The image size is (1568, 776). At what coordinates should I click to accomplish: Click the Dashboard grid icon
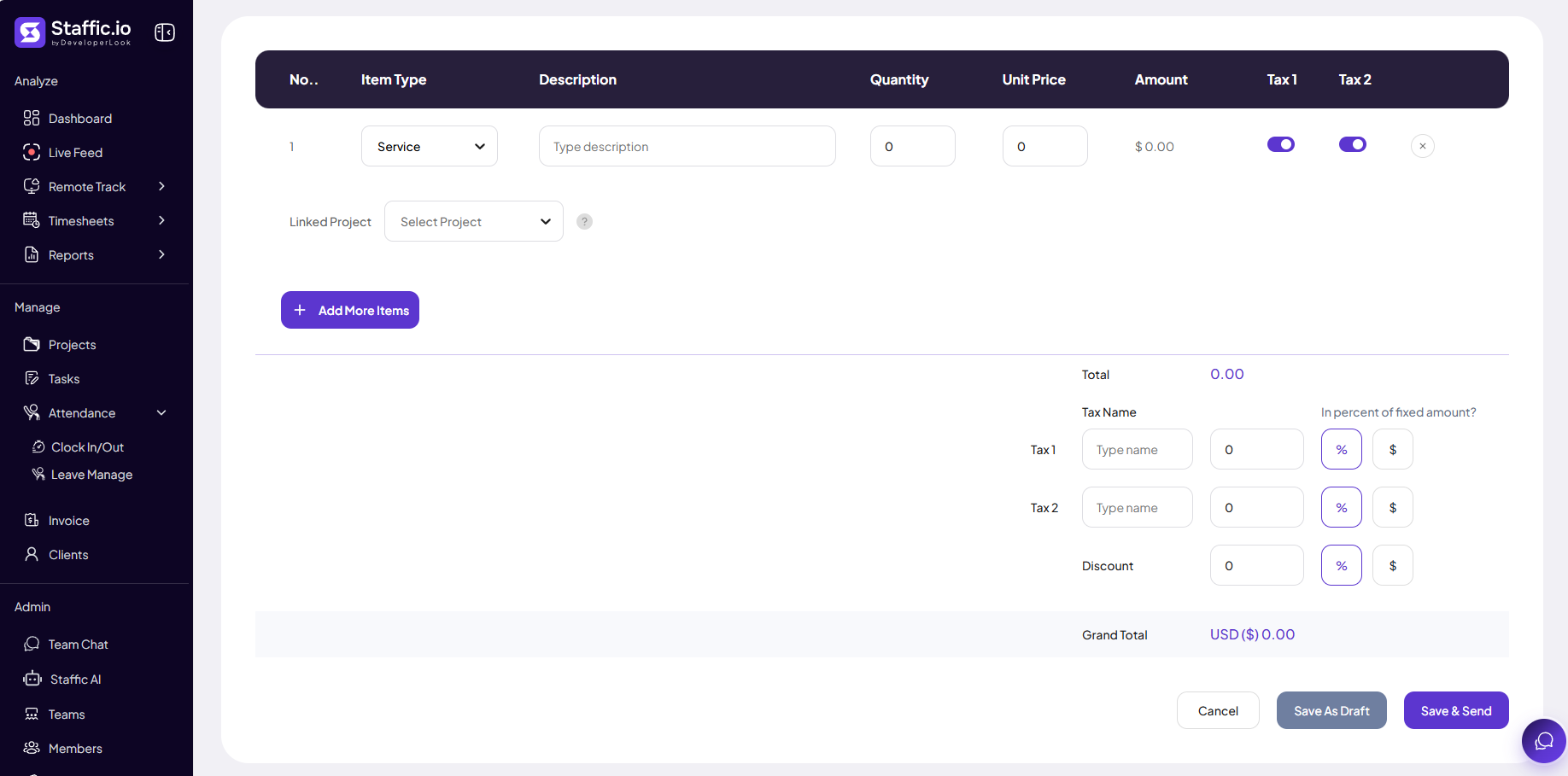coord(32,118)
